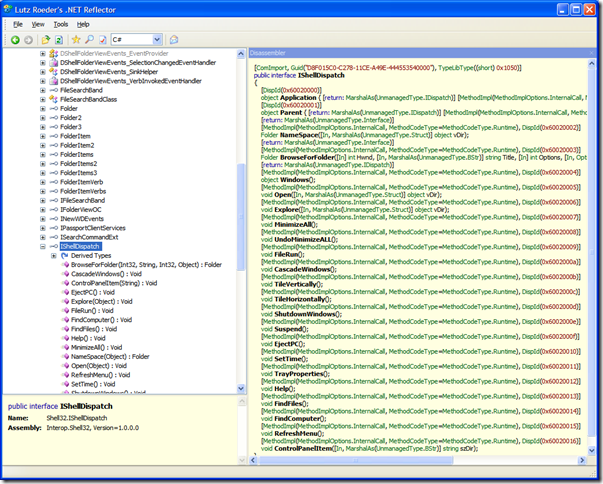603x484 pixels.
Task: Click the speech-bubble icon beside the language box
Action: coord(174,39)
